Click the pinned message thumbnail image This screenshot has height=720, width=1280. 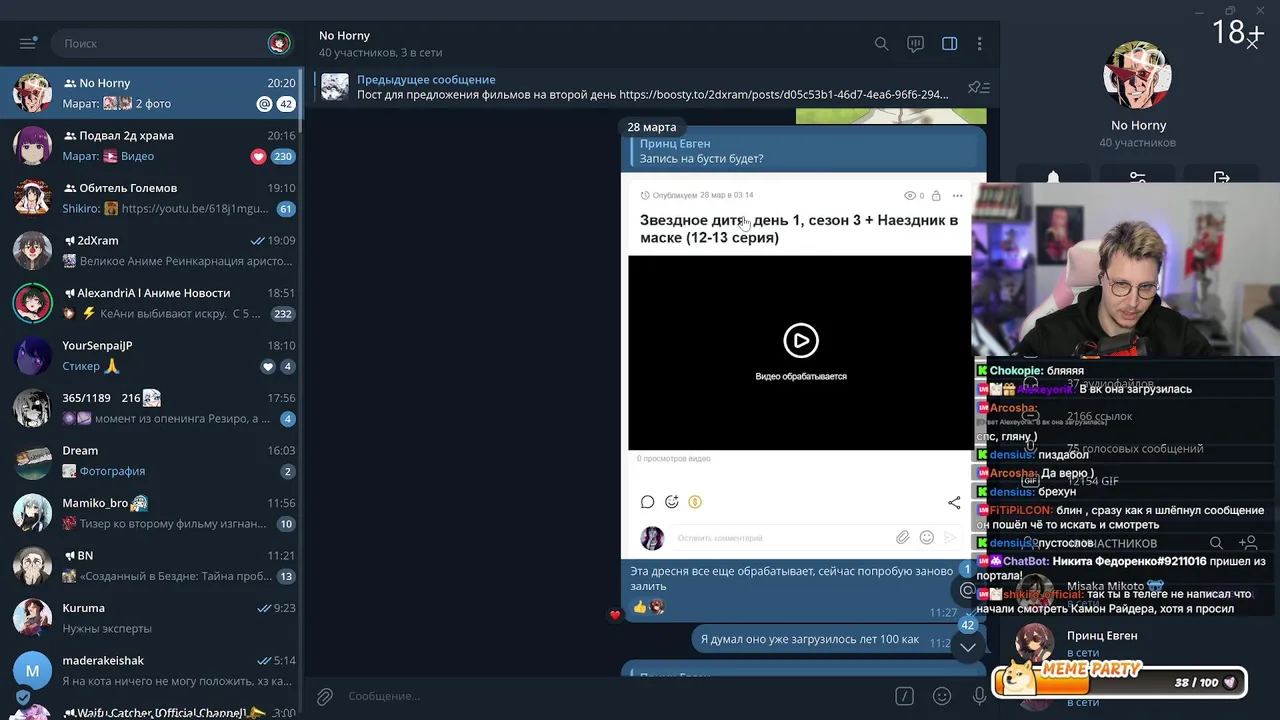tap(335, 87)
